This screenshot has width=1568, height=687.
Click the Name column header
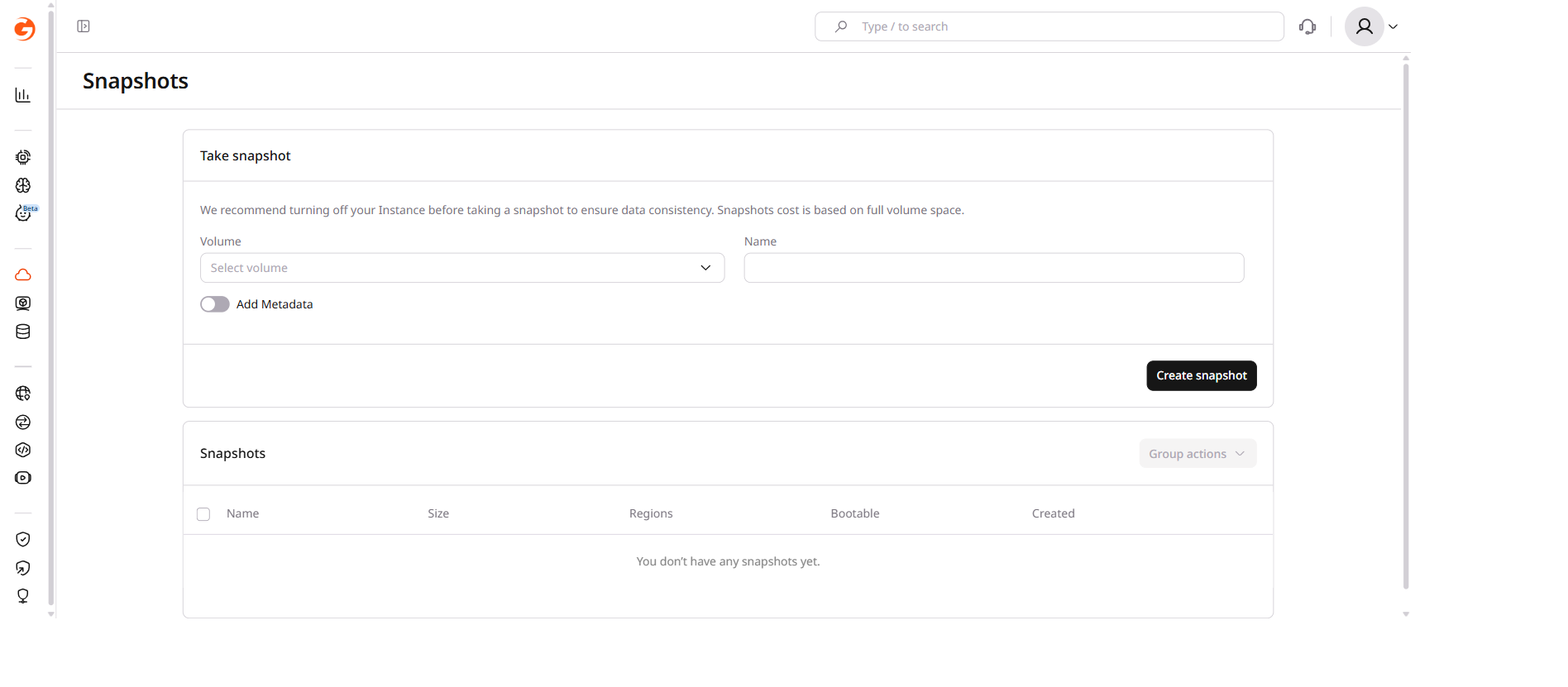[x=243, y=513]
